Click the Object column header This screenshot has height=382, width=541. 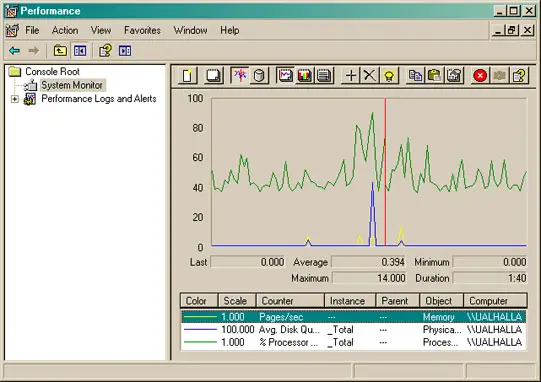click(441, 301)
